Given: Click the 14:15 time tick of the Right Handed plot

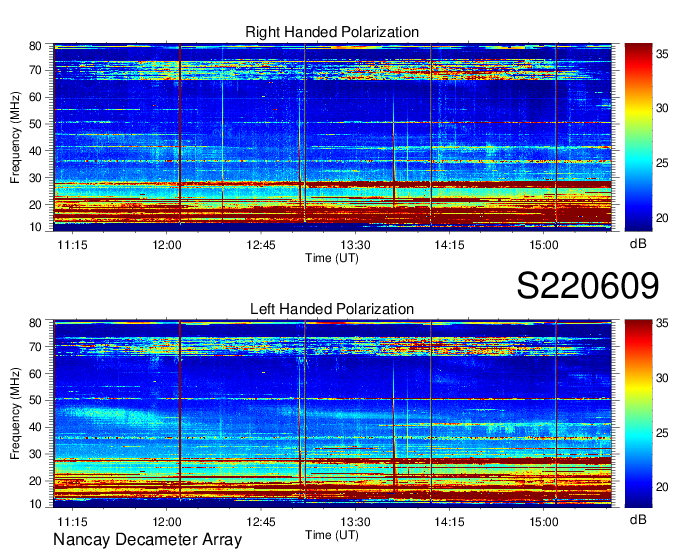Looking at the screenshot, I should (449, 245).
